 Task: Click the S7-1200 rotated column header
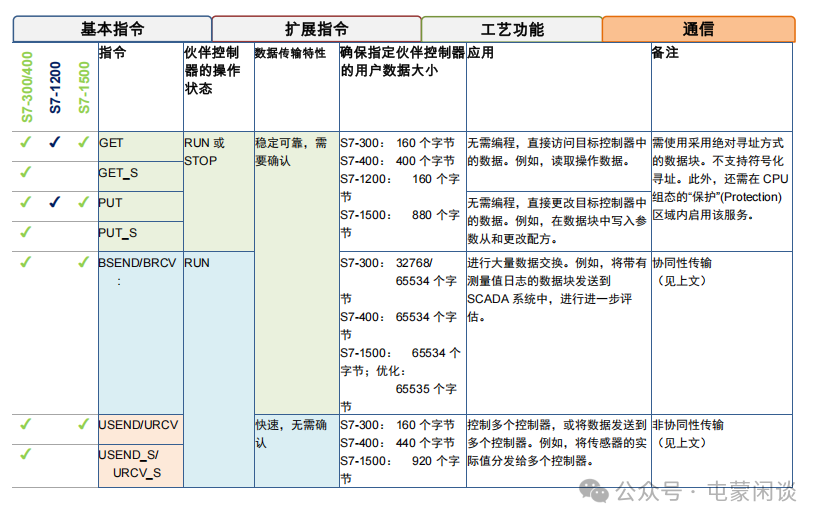[55, 88]
